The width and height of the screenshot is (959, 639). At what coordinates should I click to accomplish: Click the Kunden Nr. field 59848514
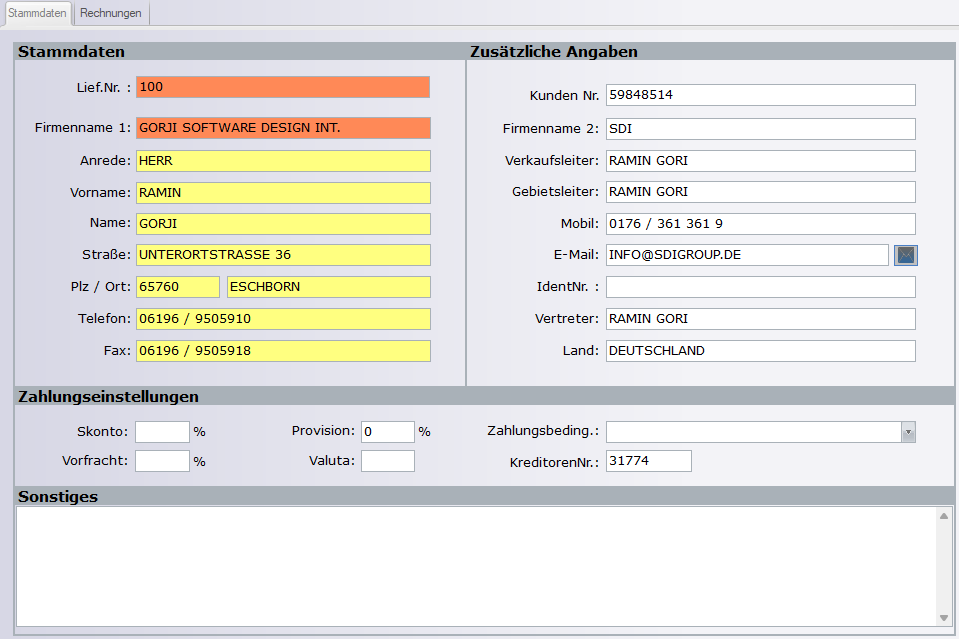click(x=761, y=95)
